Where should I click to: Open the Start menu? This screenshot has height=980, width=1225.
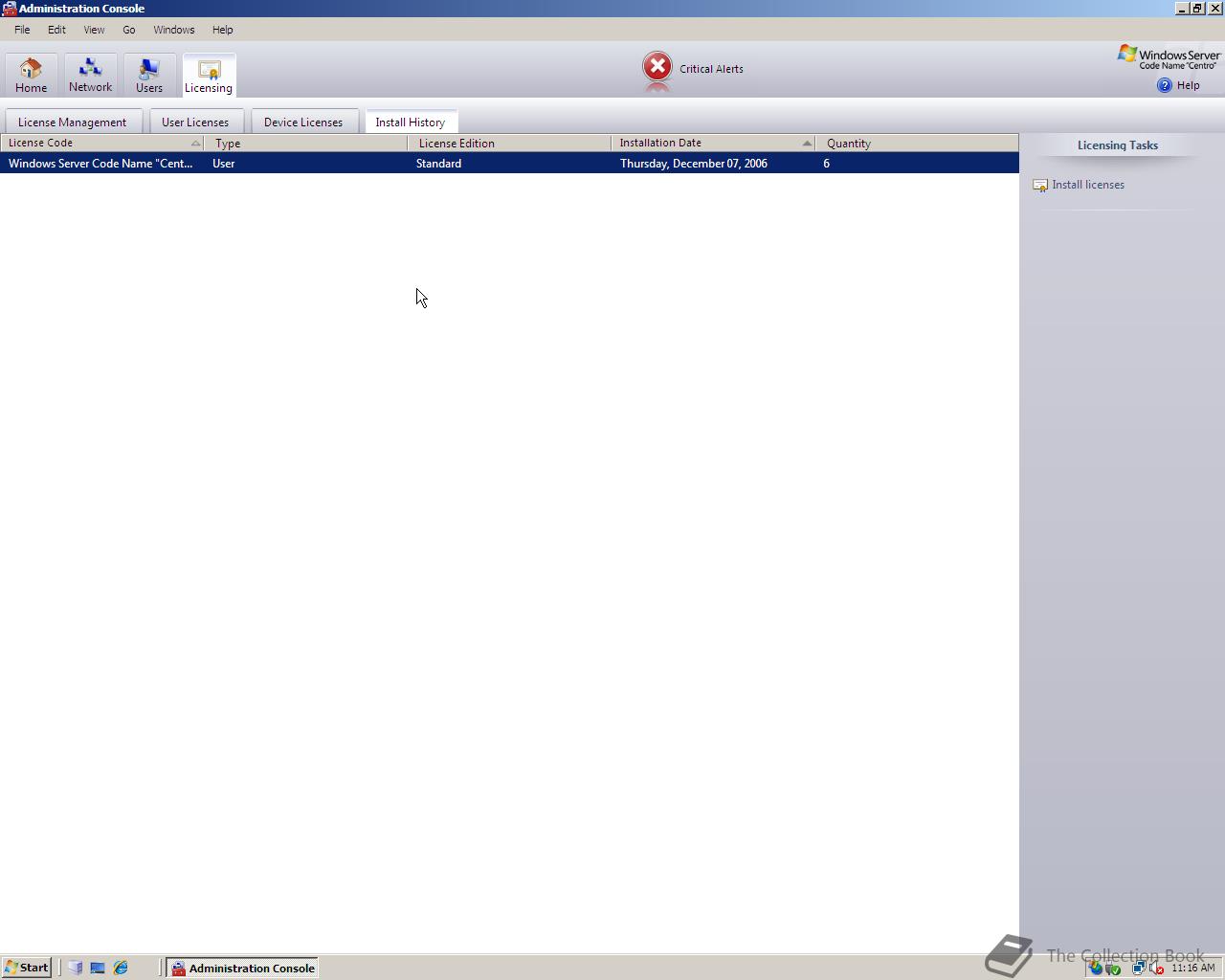tap(27, 968)
